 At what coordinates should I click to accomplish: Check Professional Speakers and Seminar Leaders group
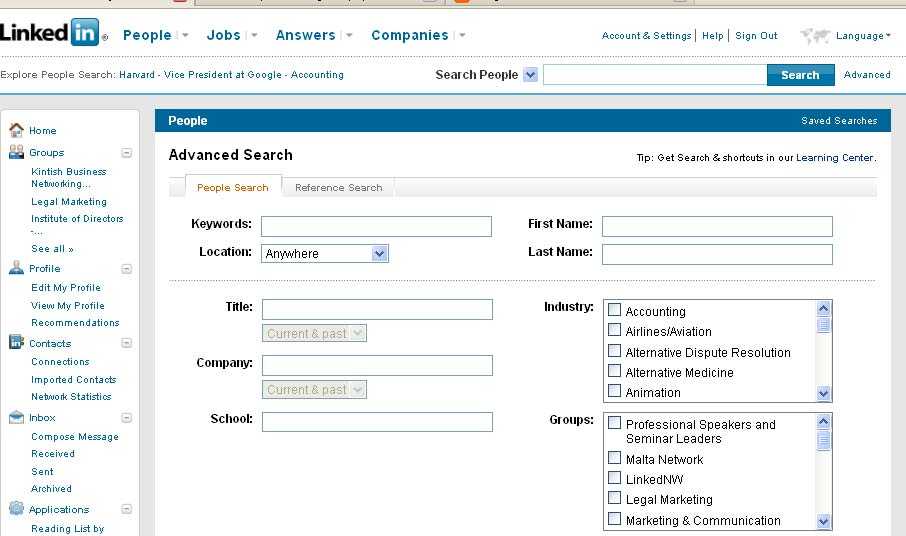[614, 423]
